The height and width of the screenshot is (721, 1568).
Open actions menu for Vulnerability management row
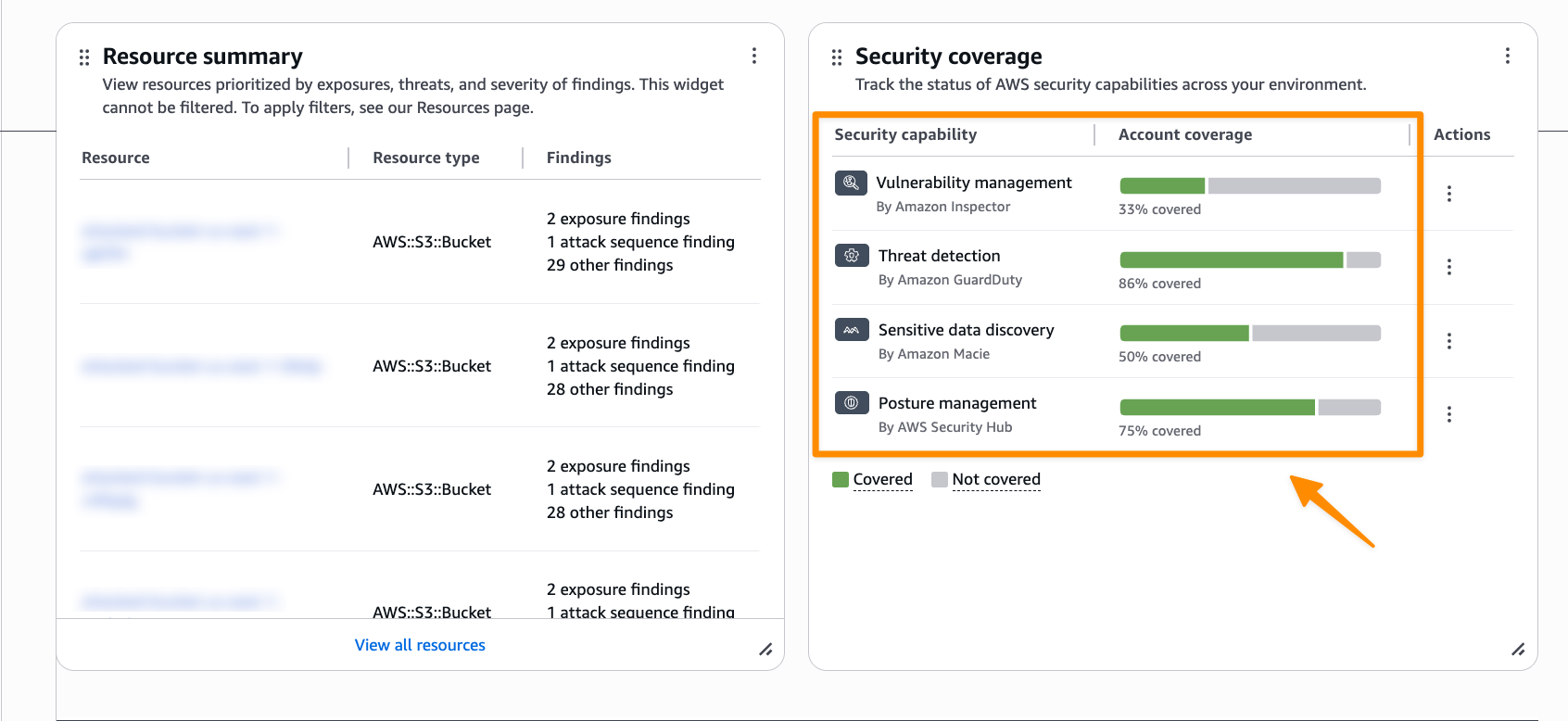point(1449,194)
